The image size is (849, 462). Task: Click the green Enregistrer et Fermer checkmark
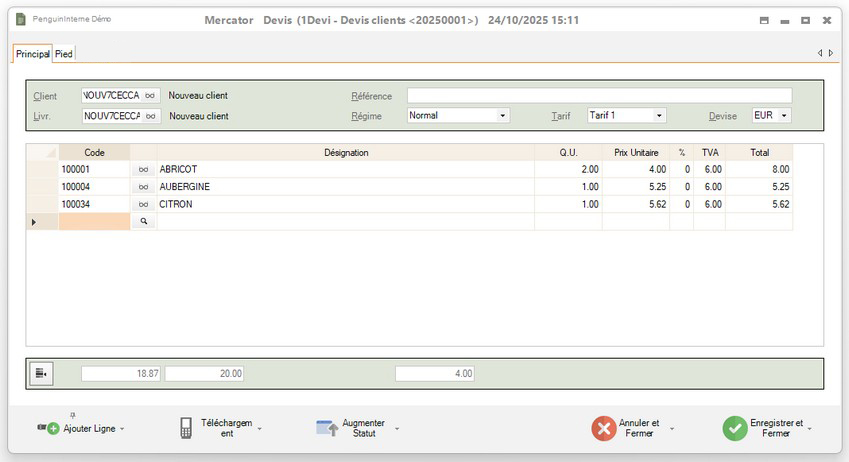pos(735,428)
